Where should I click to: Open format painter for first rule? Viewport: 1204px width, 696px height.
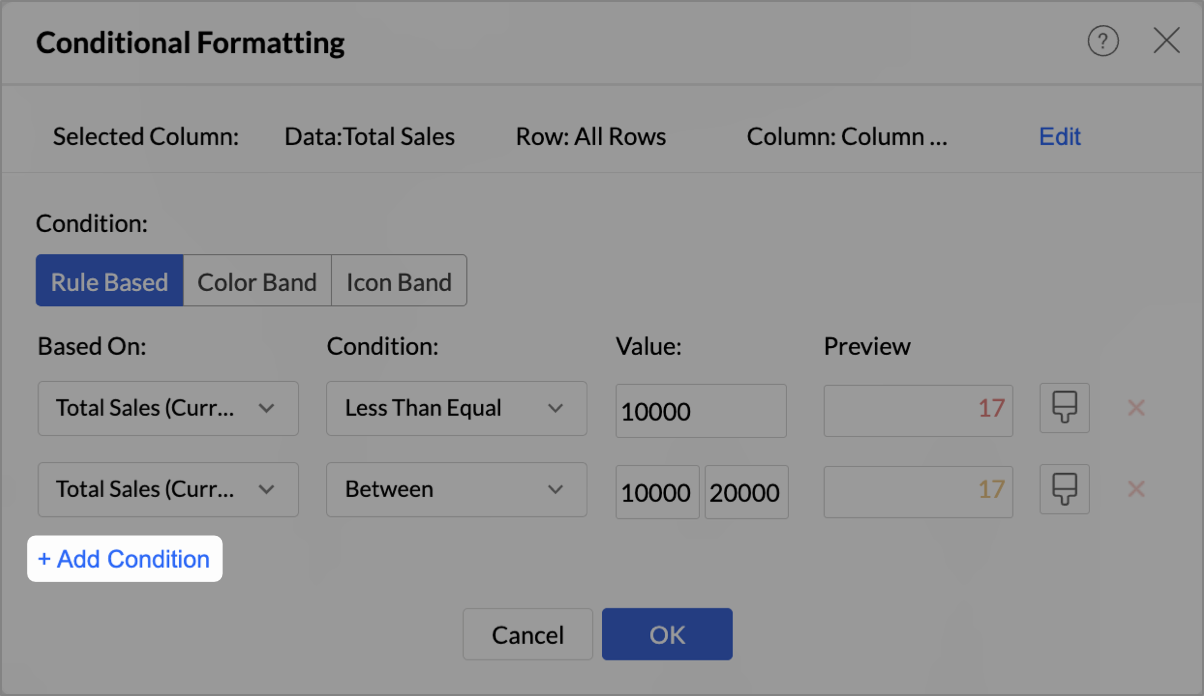(x=1064, y=408)
